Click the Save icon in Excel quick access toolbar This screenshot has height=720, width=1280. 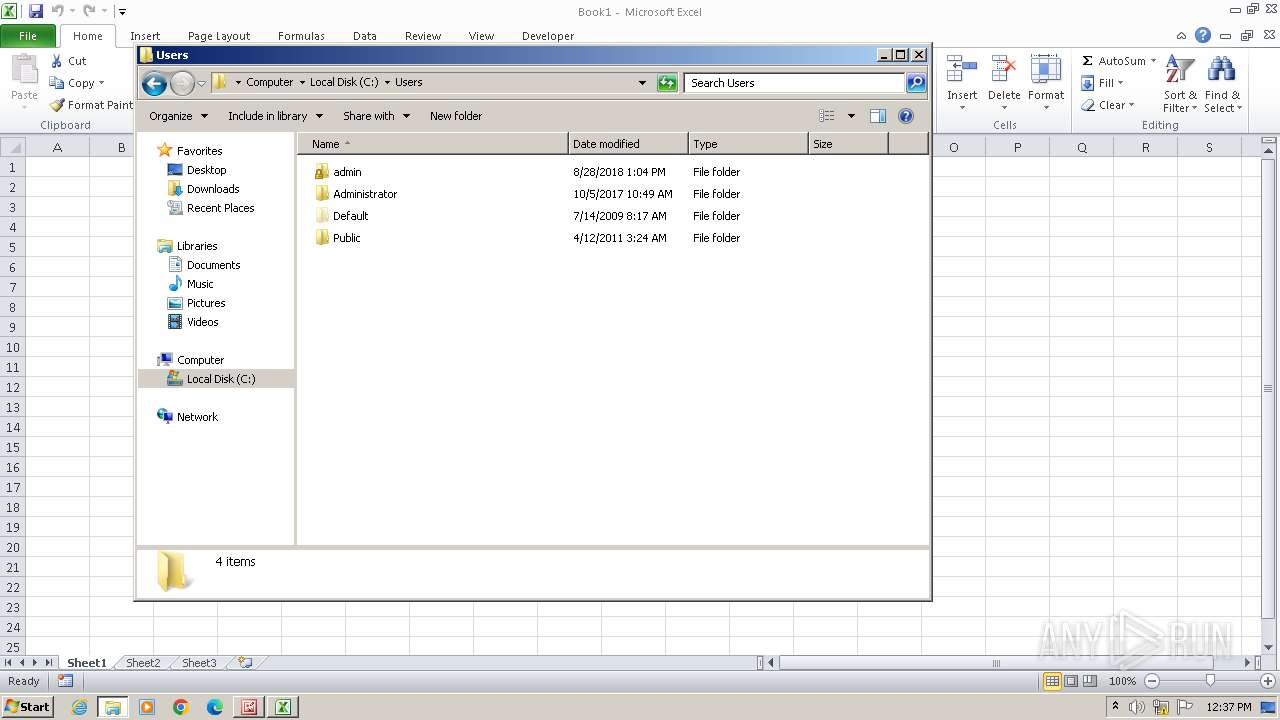[36, 11]
